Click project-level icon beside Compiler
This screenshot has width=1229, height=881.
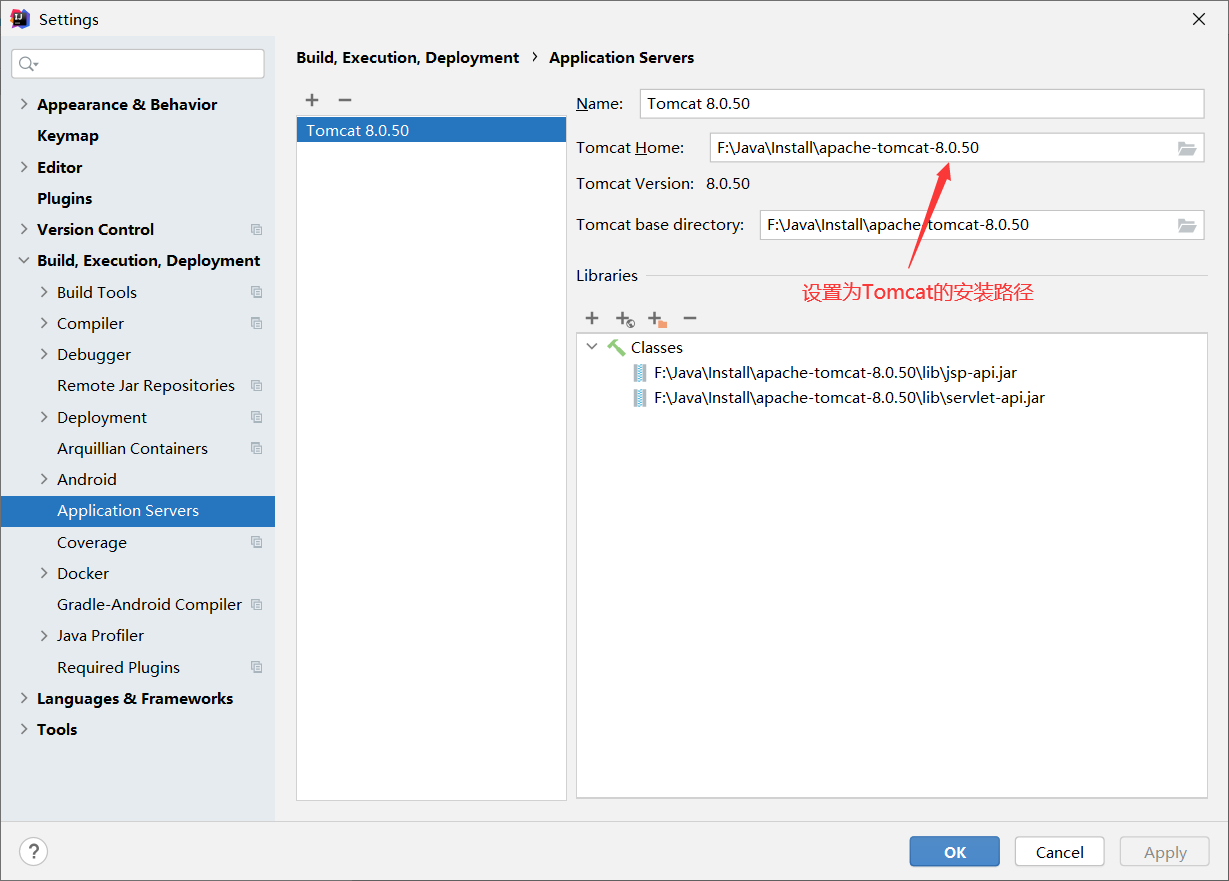257,323
